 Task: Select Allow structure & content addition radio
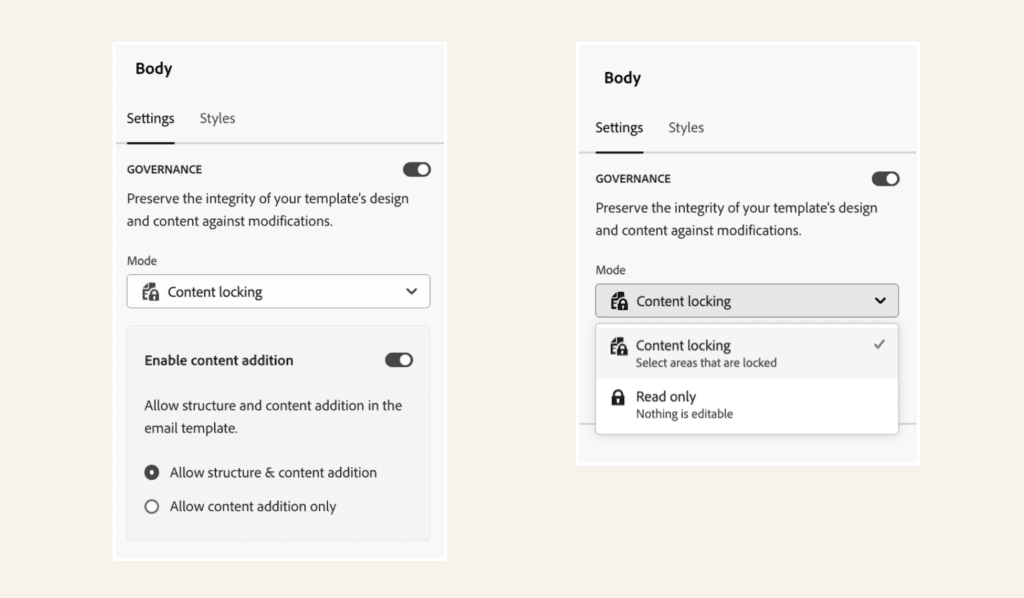tap(152, 472)
